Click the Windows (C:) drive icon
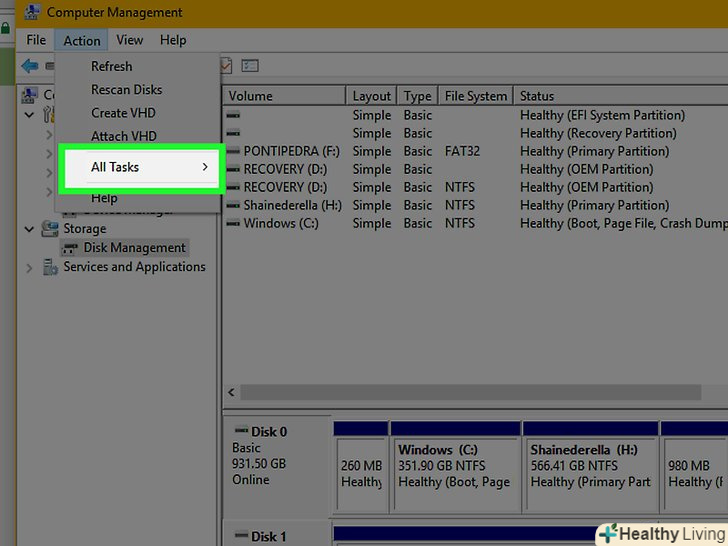Screen dimensions: 728x546 [x=233, y=223]
